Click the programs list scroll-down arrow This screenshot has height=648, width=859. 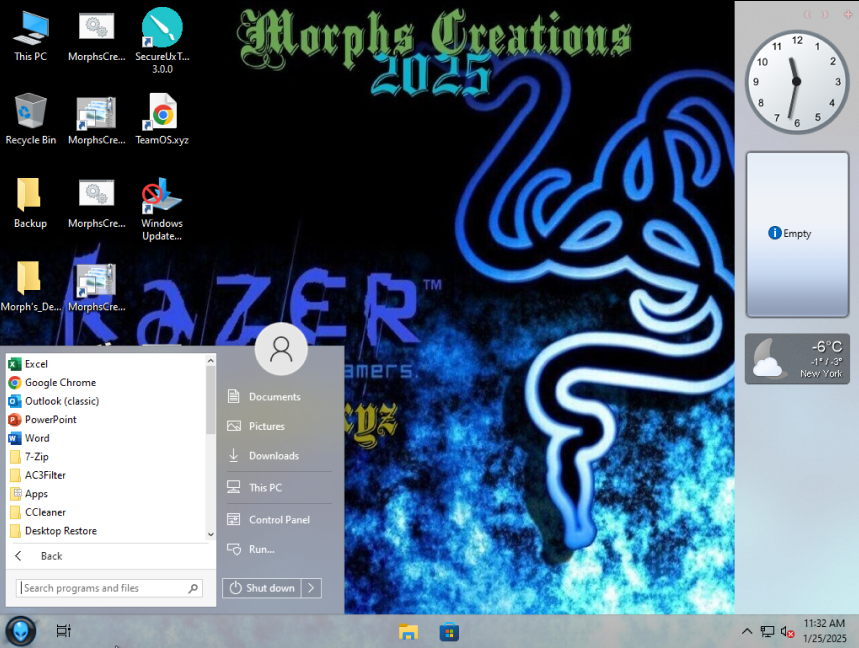click(211, 534)
